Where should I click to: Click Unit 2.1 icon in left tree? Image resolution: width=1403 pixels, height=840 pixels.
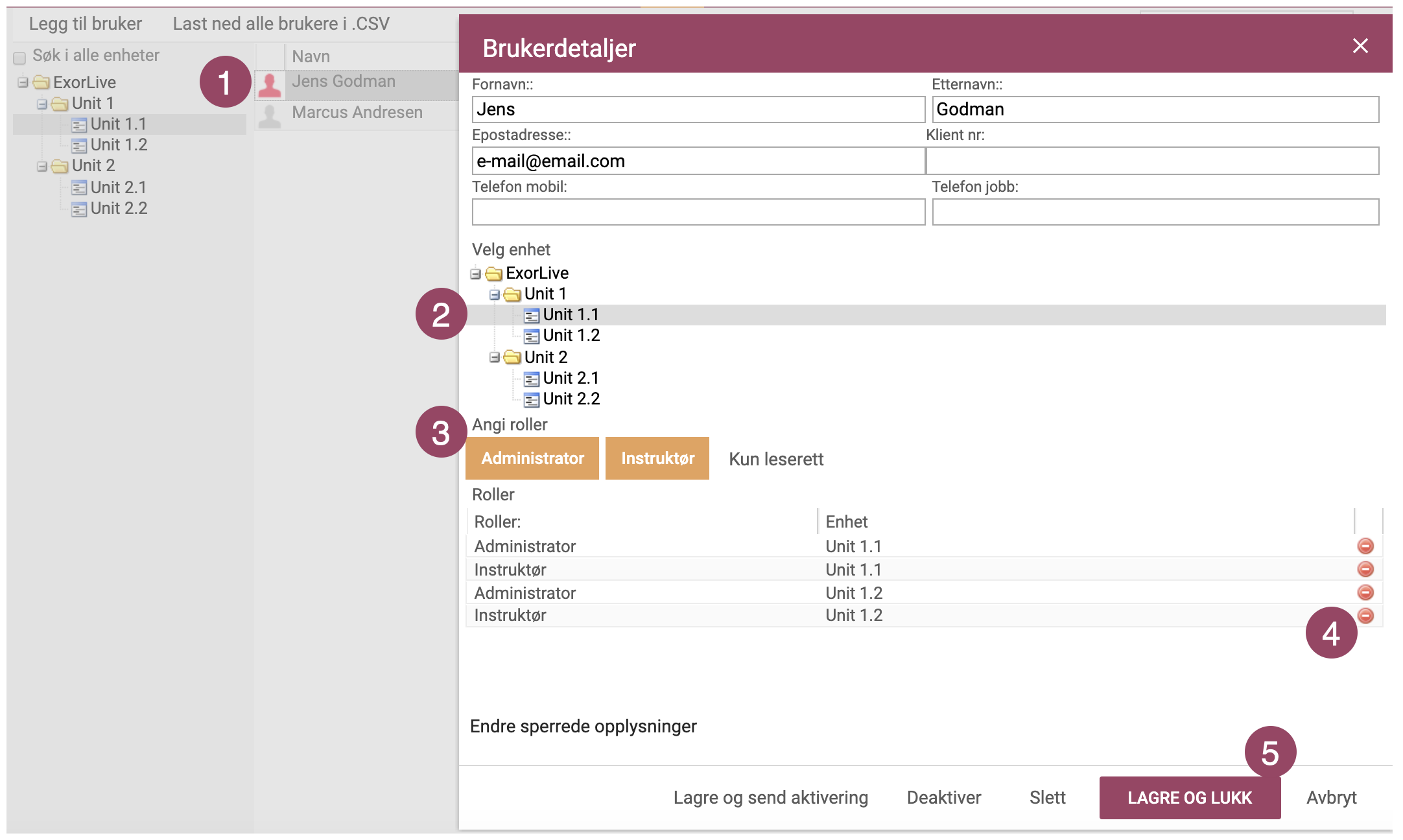tap(79, 188)
